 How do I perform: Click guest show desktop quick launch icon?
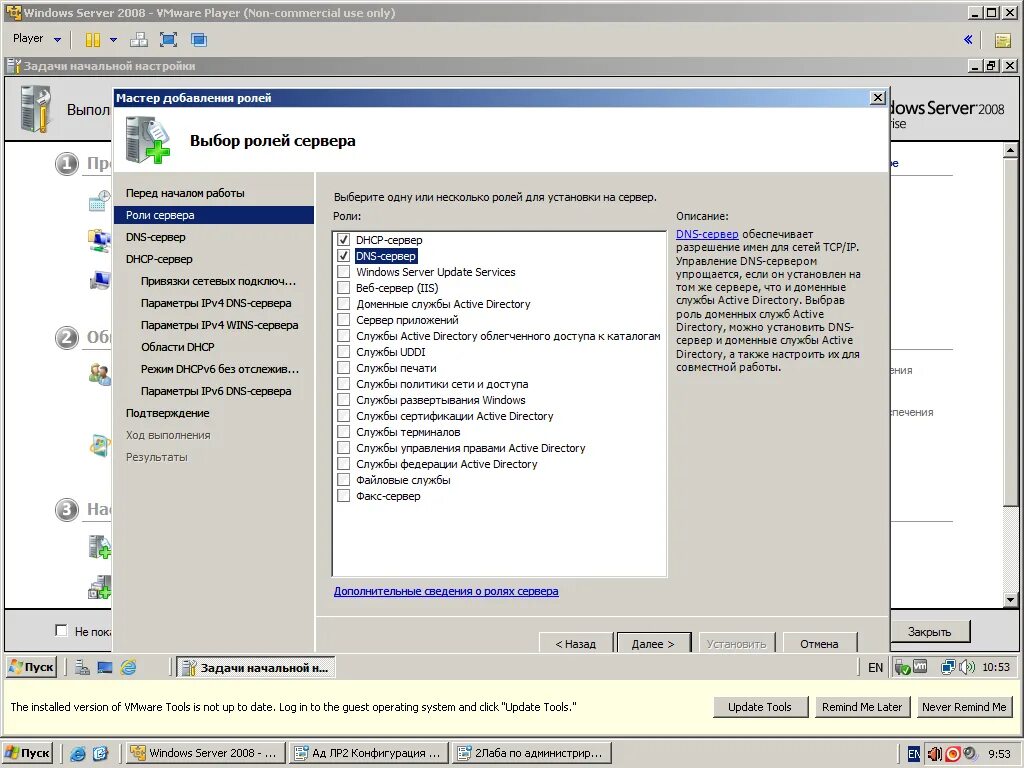104,667
